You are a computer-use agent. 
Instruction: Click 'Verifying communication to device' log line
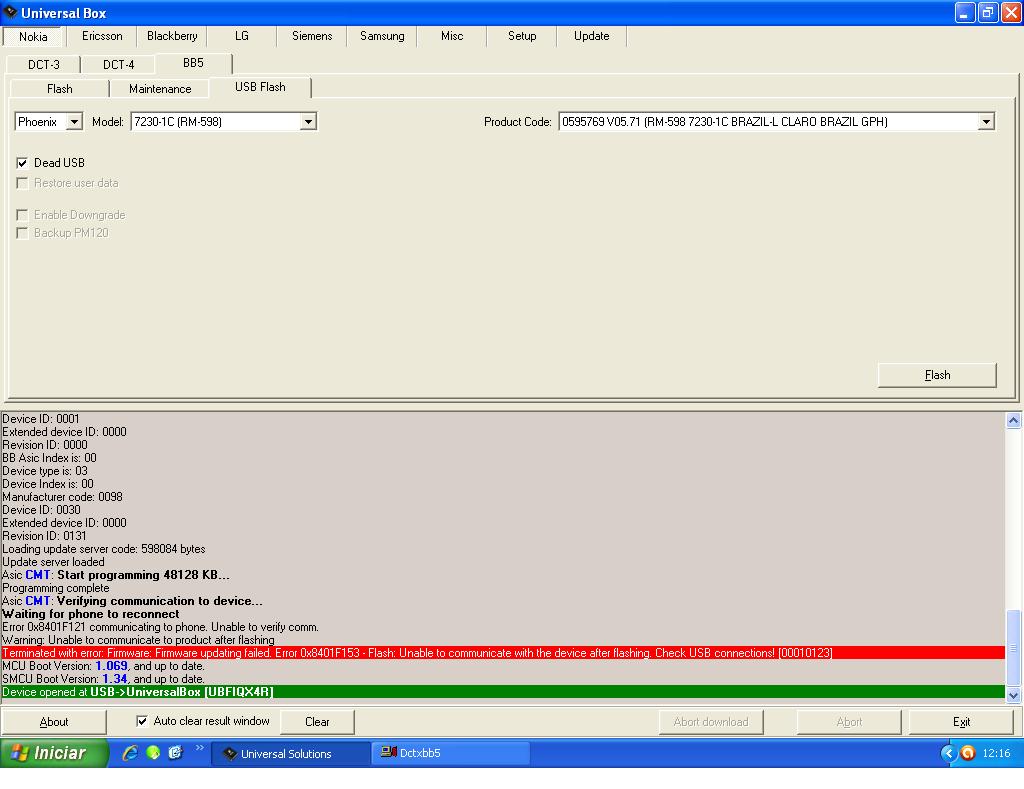[133, 601]
